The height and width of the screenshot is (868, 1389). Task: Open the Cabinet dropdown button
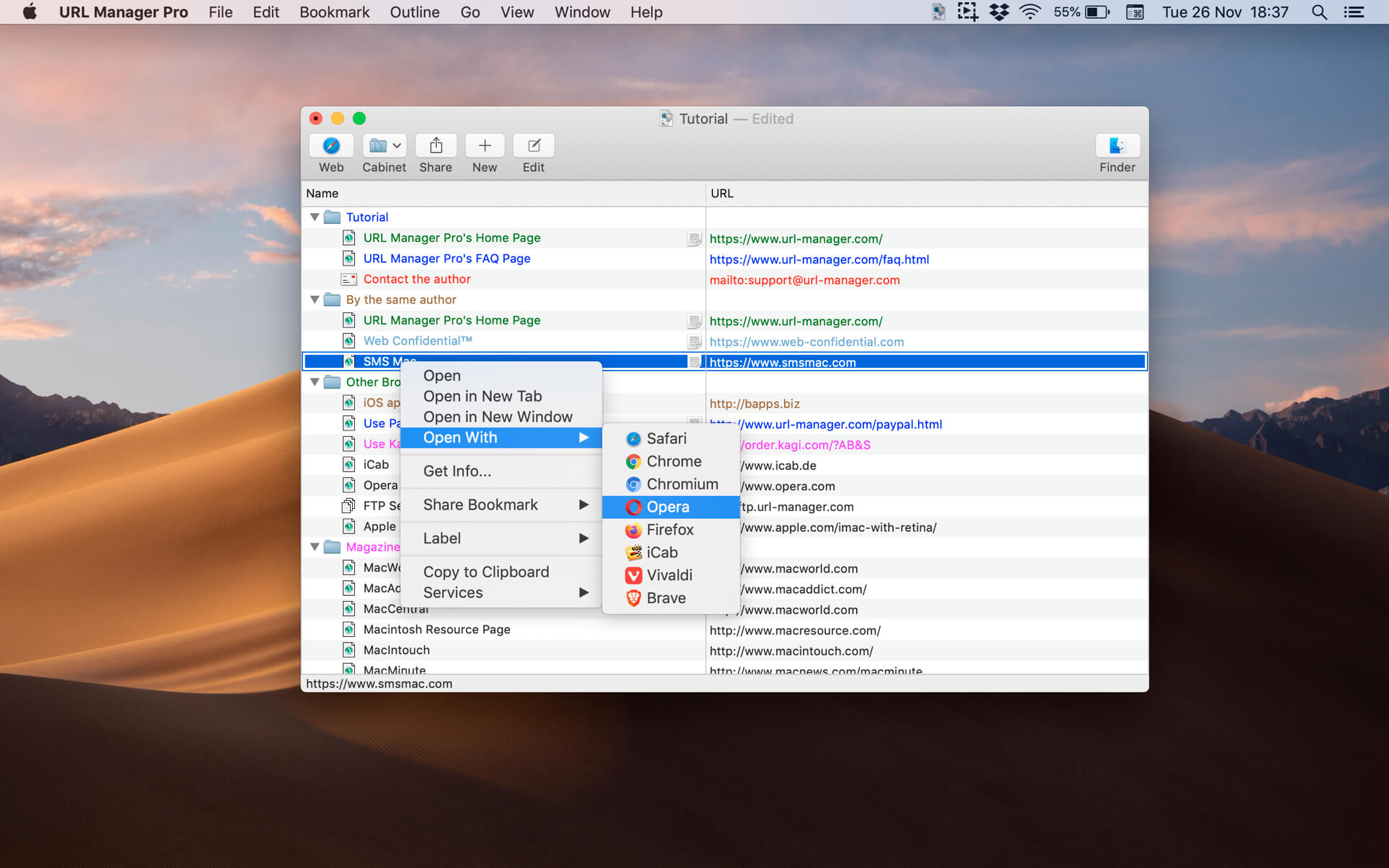(x=384, y=146)
